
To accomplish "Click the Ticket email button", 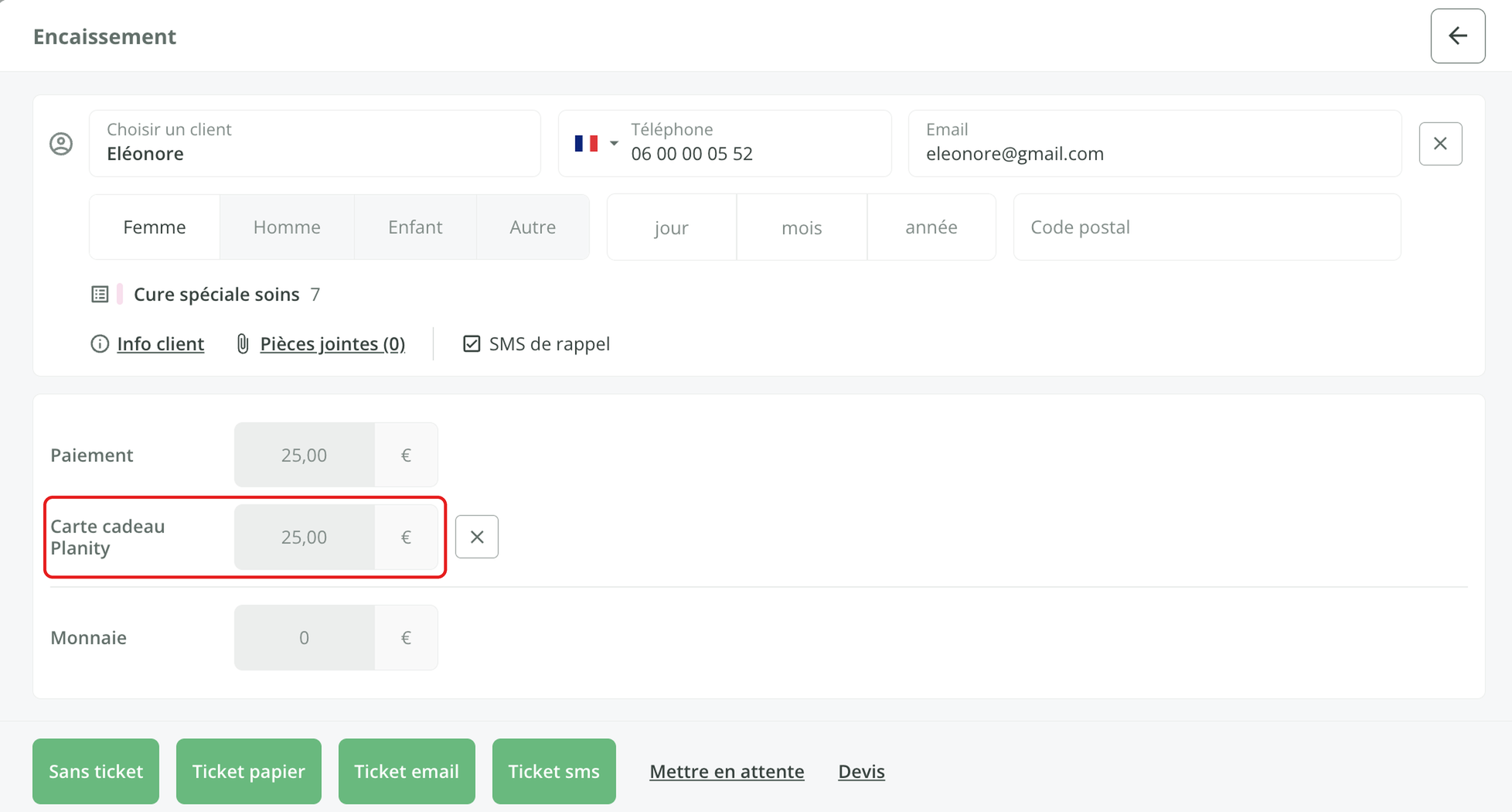I will 407,771.
